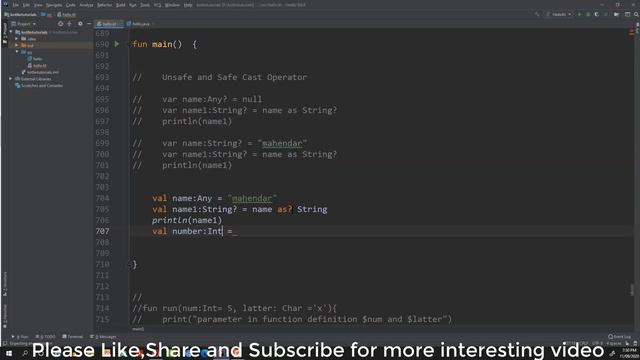
Task: Expand the out folder
Action: (17, 45)
